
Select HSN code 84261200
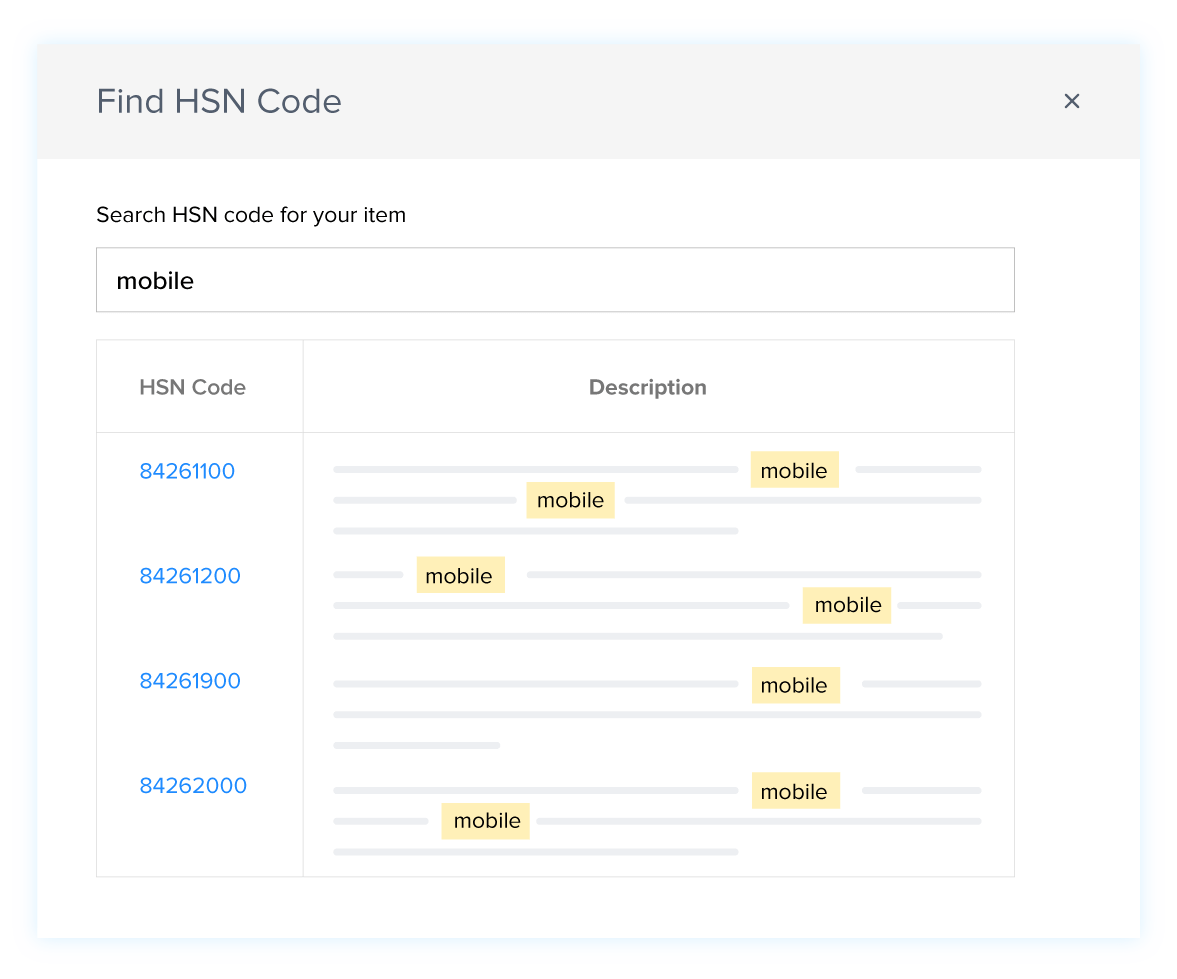(x=190, y=576)
